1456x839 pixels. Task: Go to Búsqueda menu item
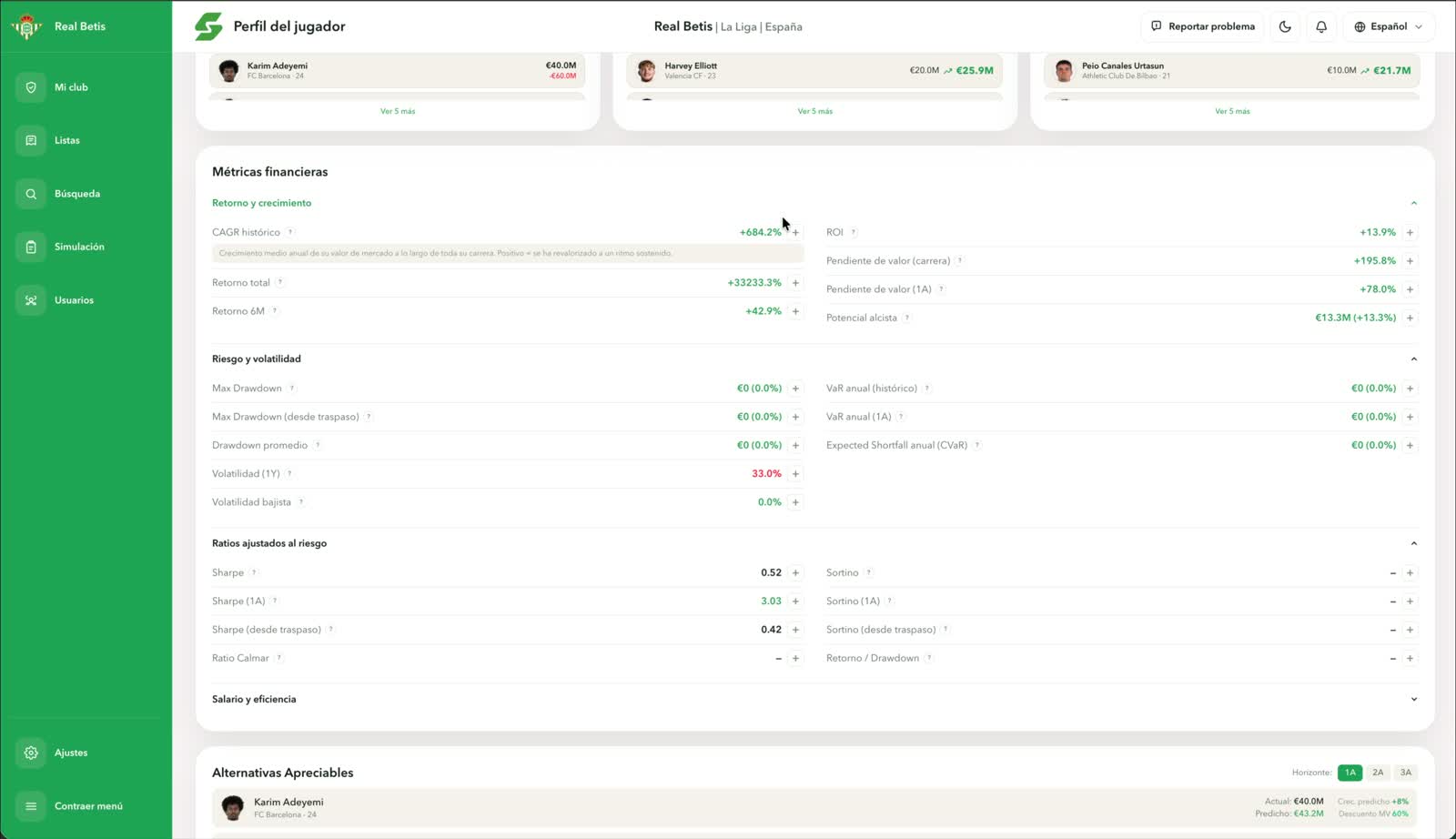[77, 194]
